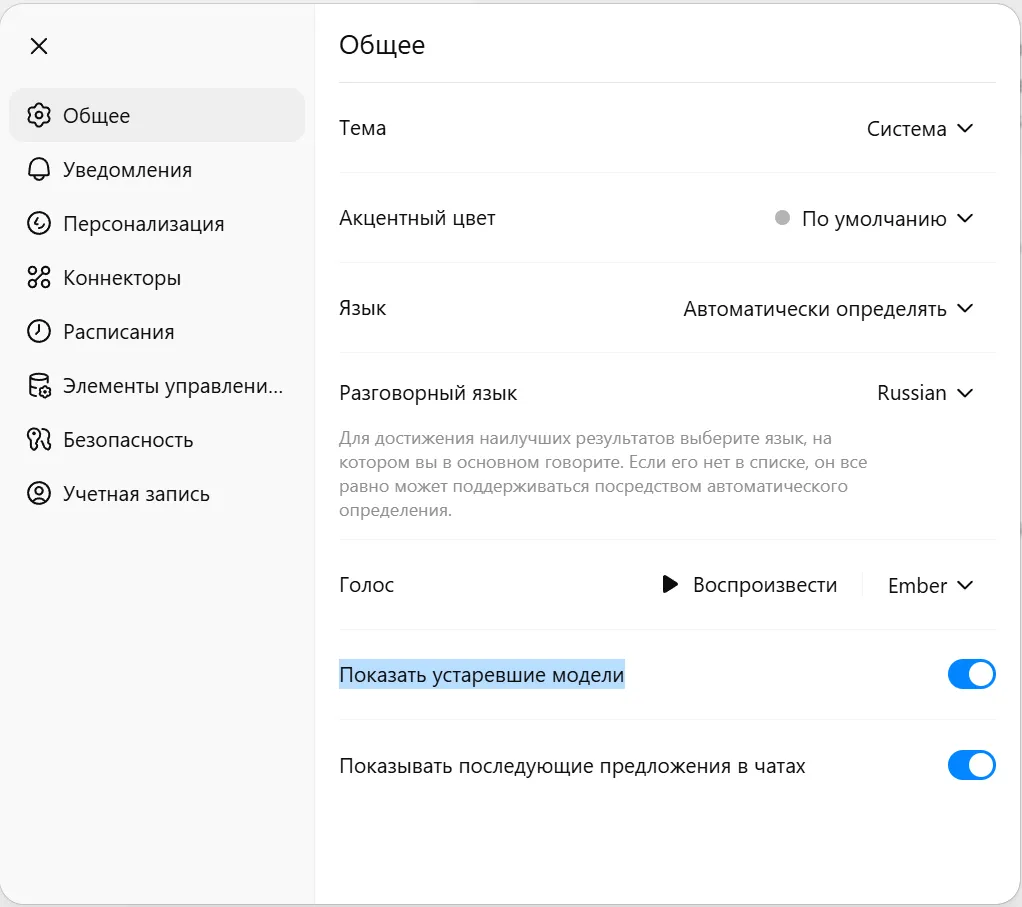Click the Персонализация sidebar icon
Image resolution: width=1022 pixels, height=907 pixels.
click(x=39, y=223)
